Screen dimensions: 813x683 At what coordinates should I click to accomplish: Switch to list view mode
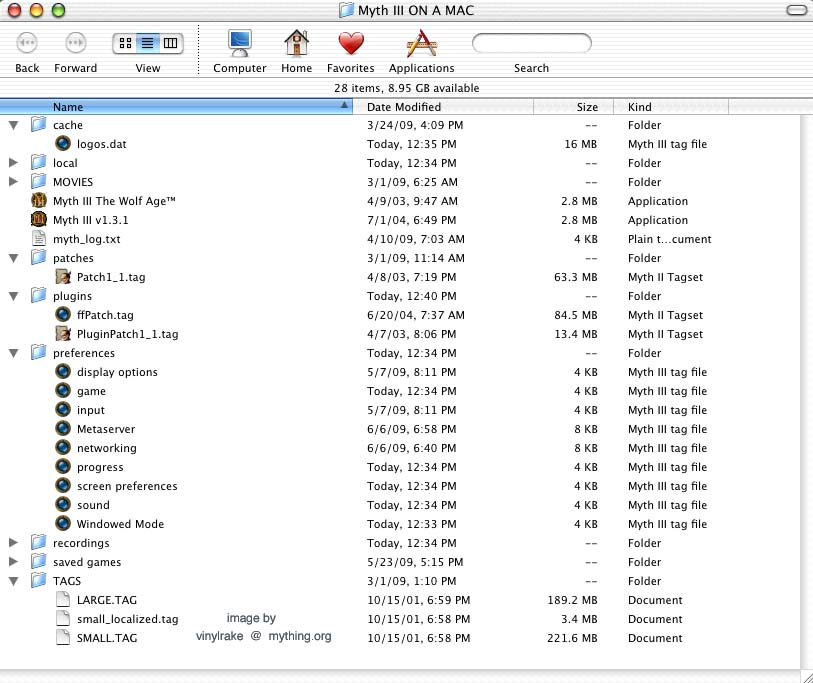click(x=148, y=43)
